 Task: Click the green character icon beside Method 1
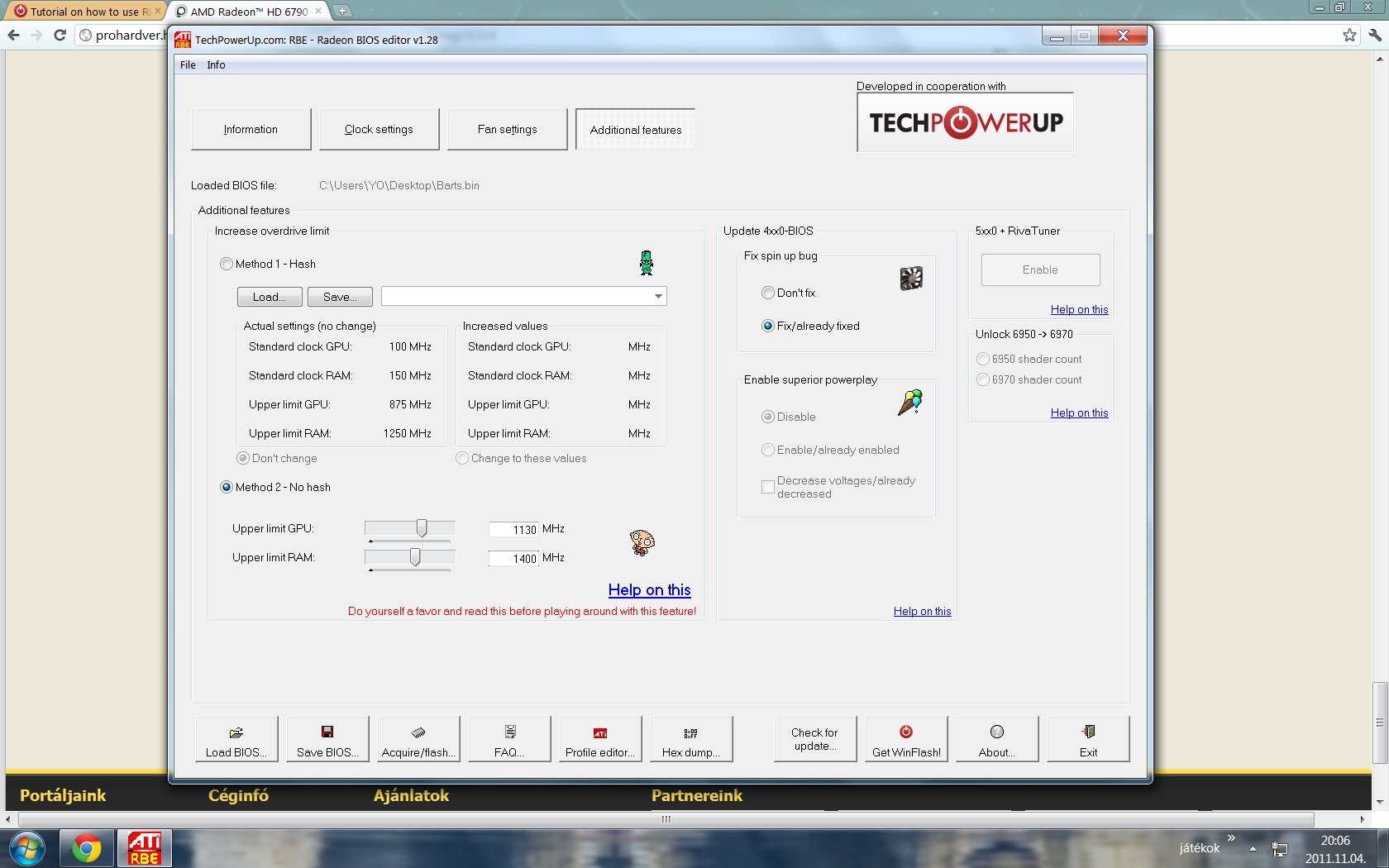pyautogui.click(x=647, y=263)
